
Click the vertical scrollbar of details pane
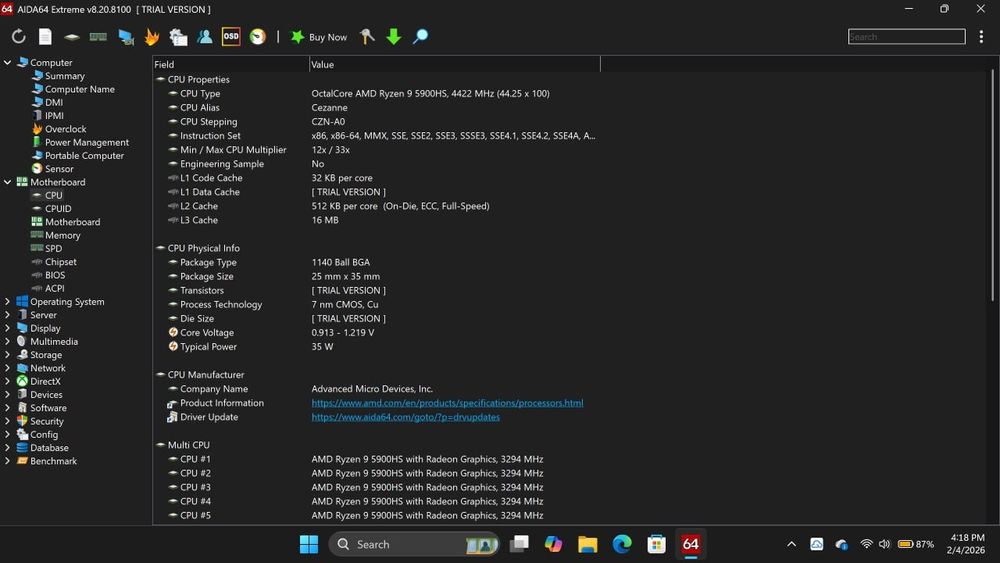992,185
